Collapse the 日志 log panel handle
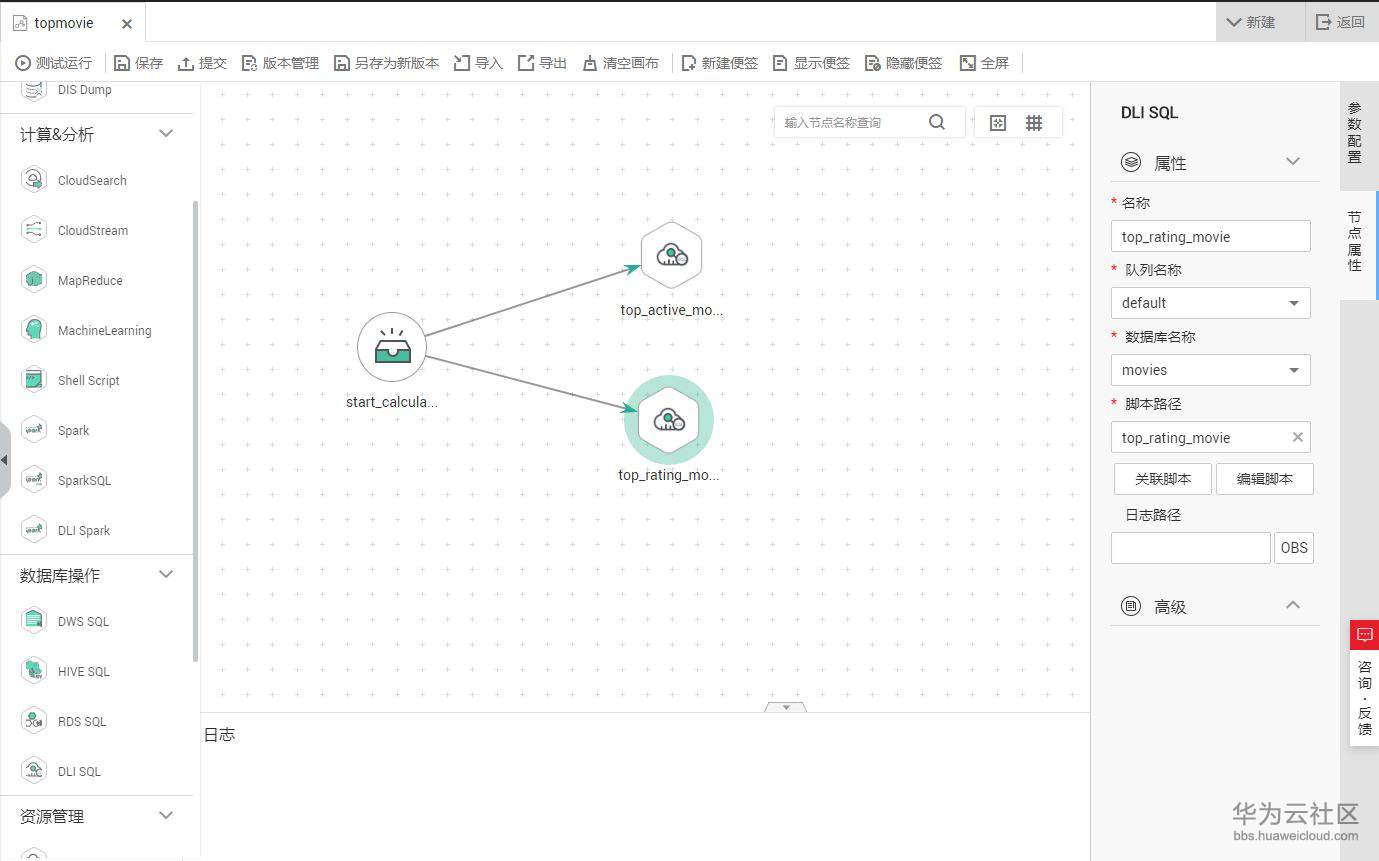Screen dimensions: 1379x861 785,707
